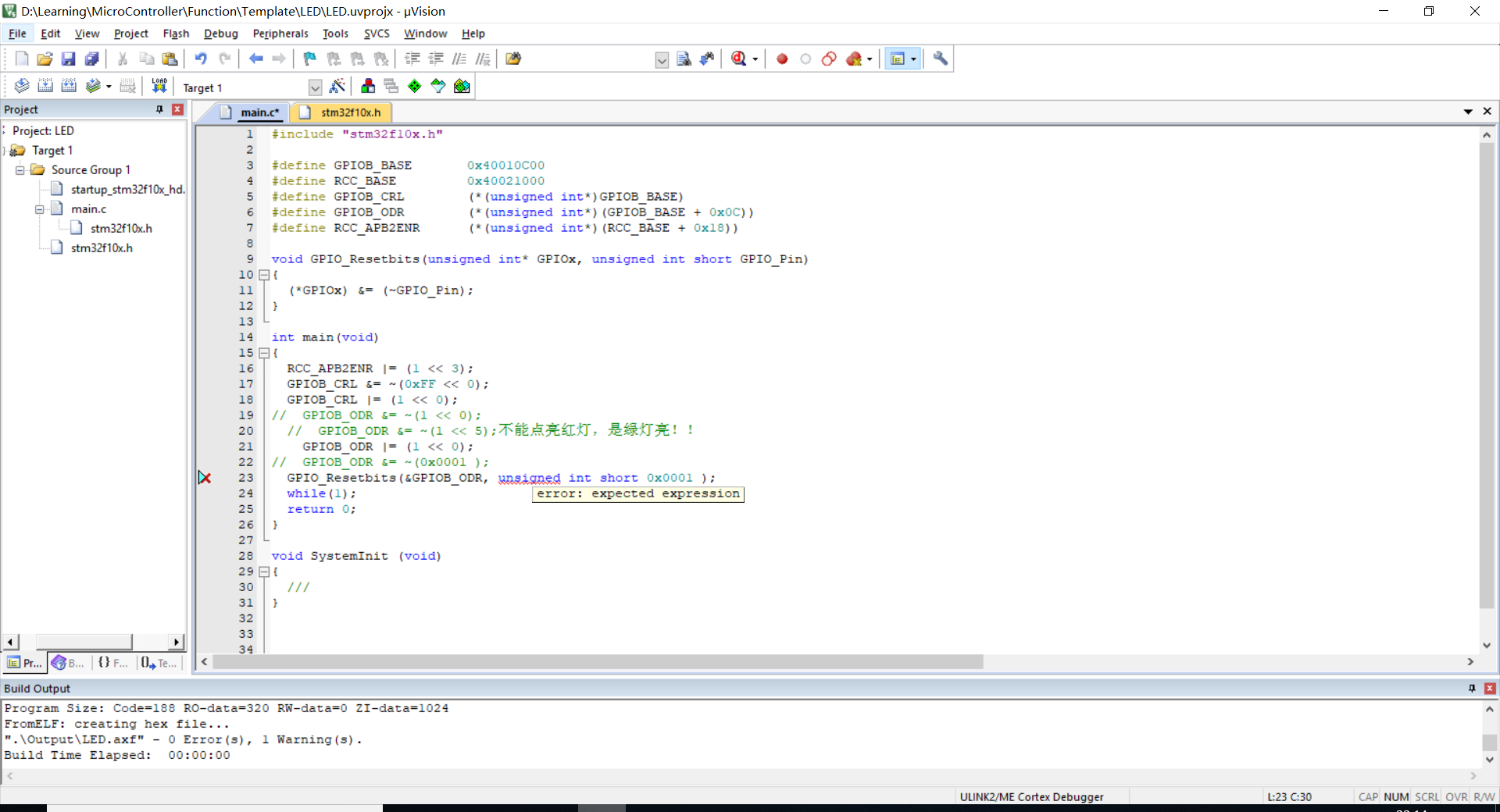The width and height of the screenshot is (1500, 812).
Task: Collapse the main function fold marker at line 15
Action: click(x=264, y=353)
